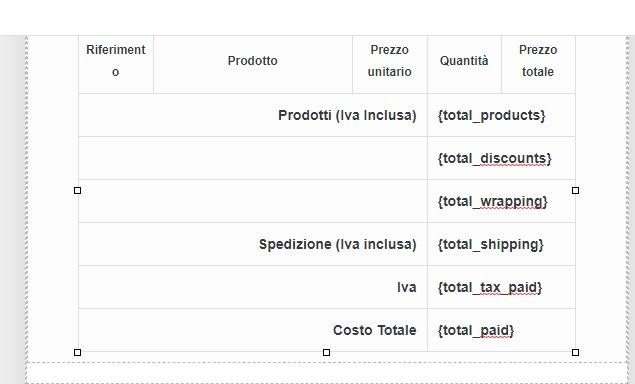
Task: Select the Iva label cell
Action: (x=253, y=287)
